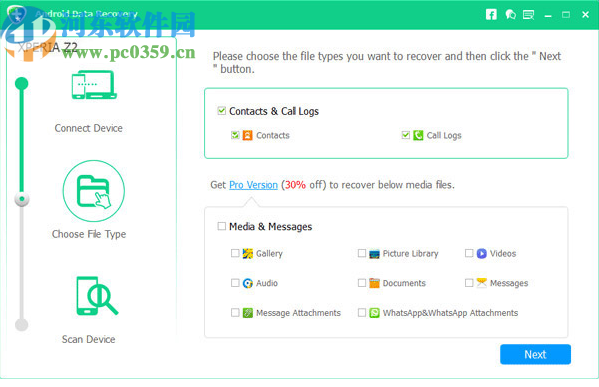Click the Videos play icon
599x387 pixels.
point(482,253)
